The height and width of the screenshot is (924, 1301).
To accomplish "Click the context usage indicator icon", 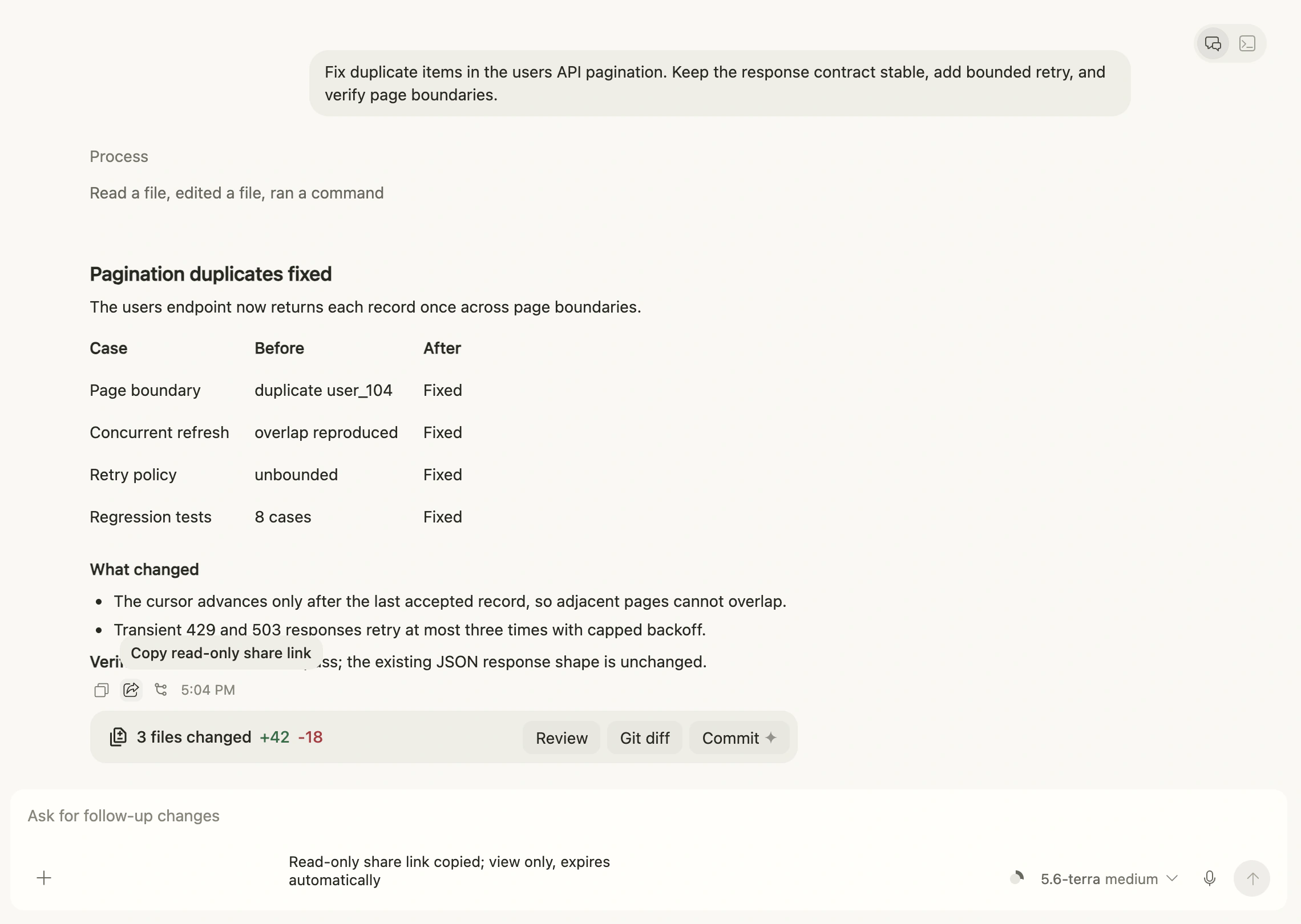I will pyautogui.click(x=1017, y=878).
